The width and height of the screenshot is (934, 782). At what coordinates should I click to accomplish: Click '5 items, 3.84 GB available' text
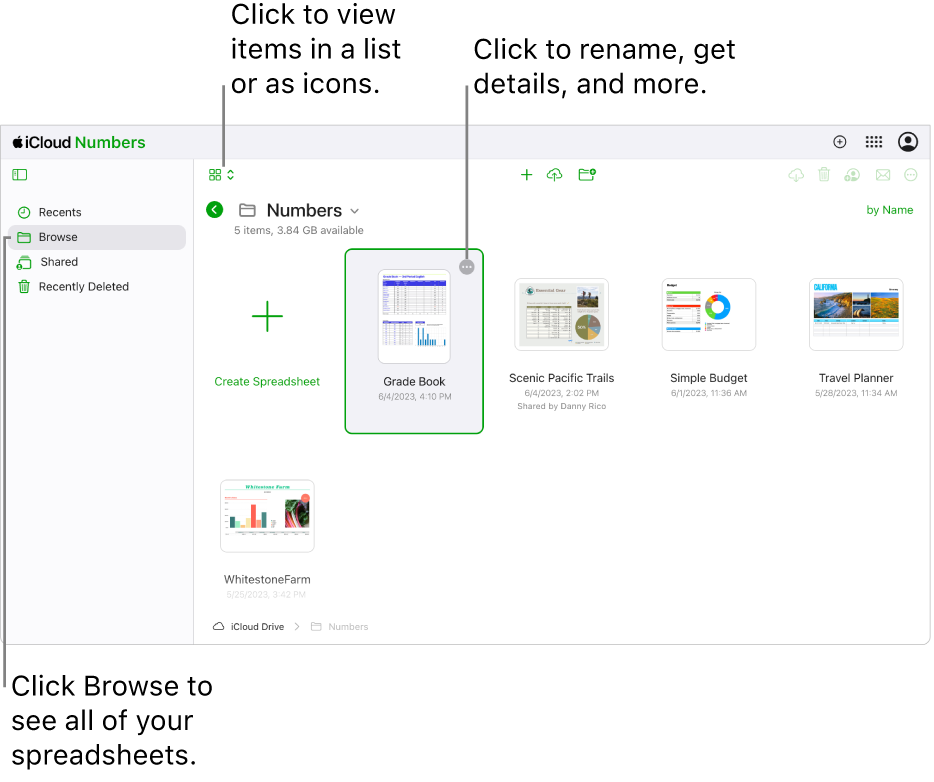(298, 230)
